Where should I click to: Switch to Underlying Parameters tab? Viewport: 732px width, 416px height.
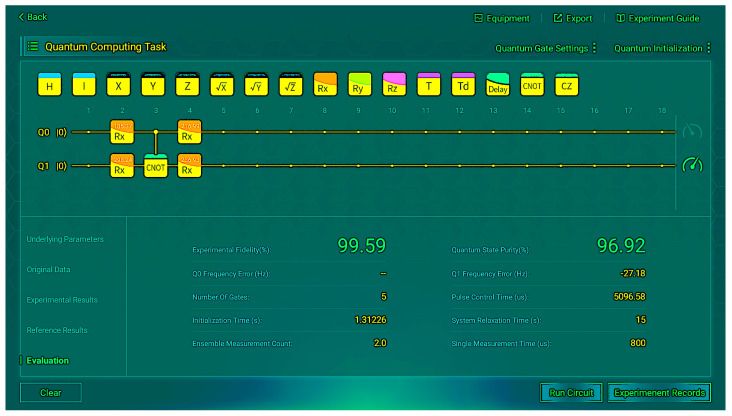coord(65,239)
